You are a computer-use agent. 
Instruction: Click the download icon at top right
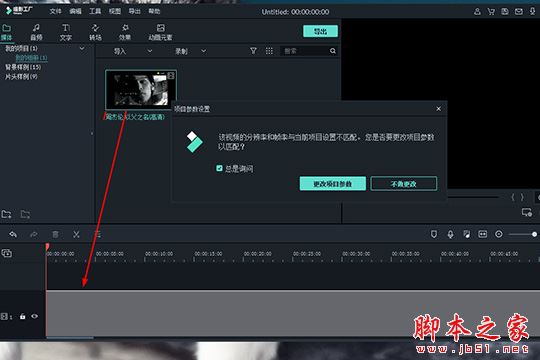(532, 12)
